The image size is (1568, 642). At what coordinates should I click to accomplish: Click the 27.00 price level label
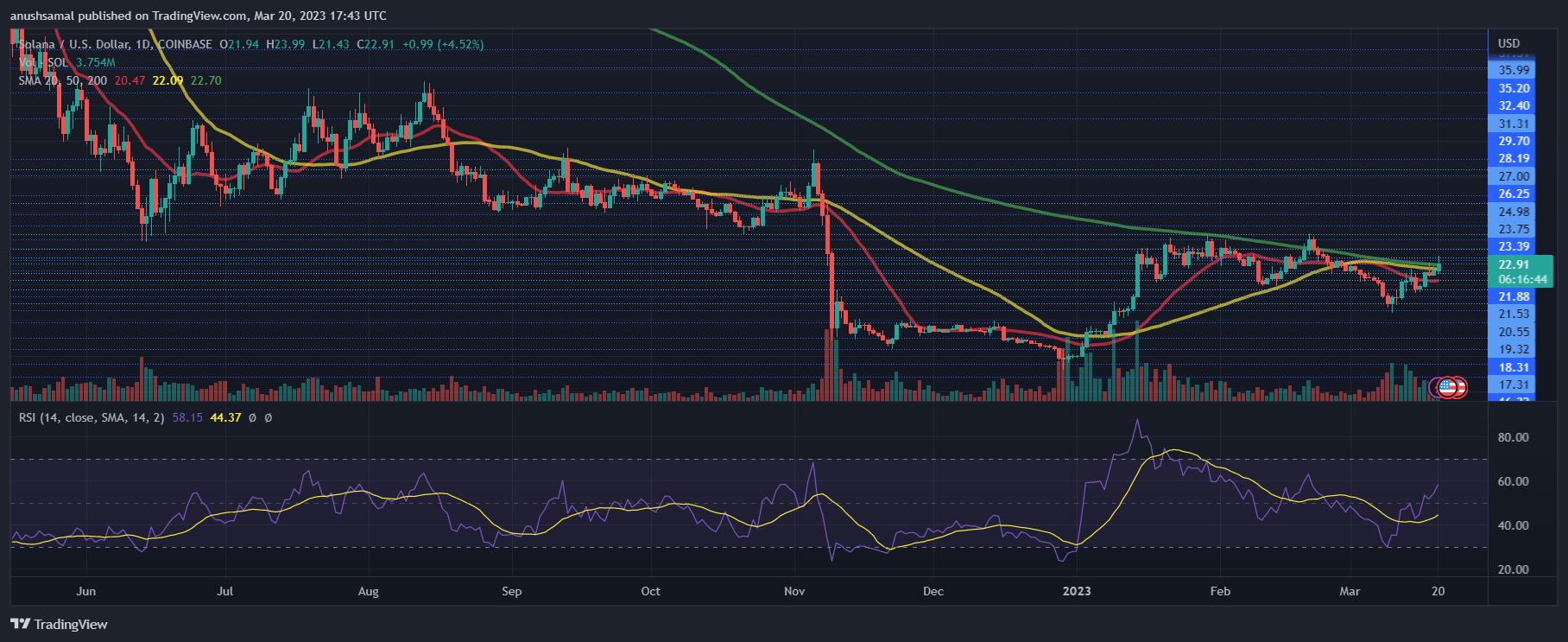[1514, 176]
